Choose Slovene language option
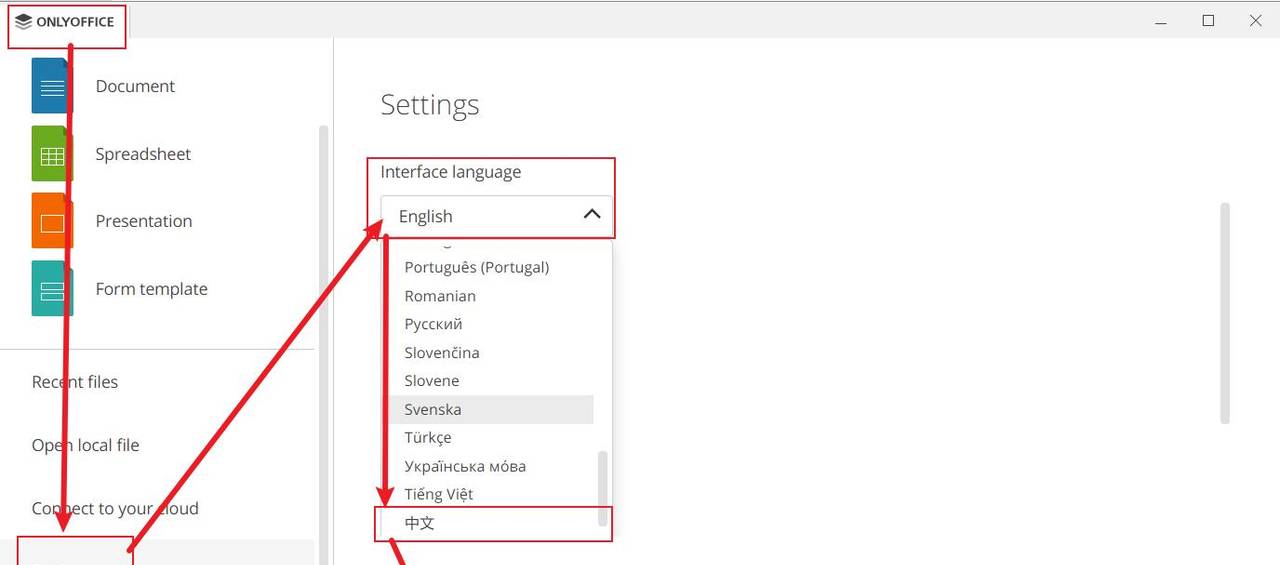The width and height of the screenshot is (1280, 565). coord(432,381)
